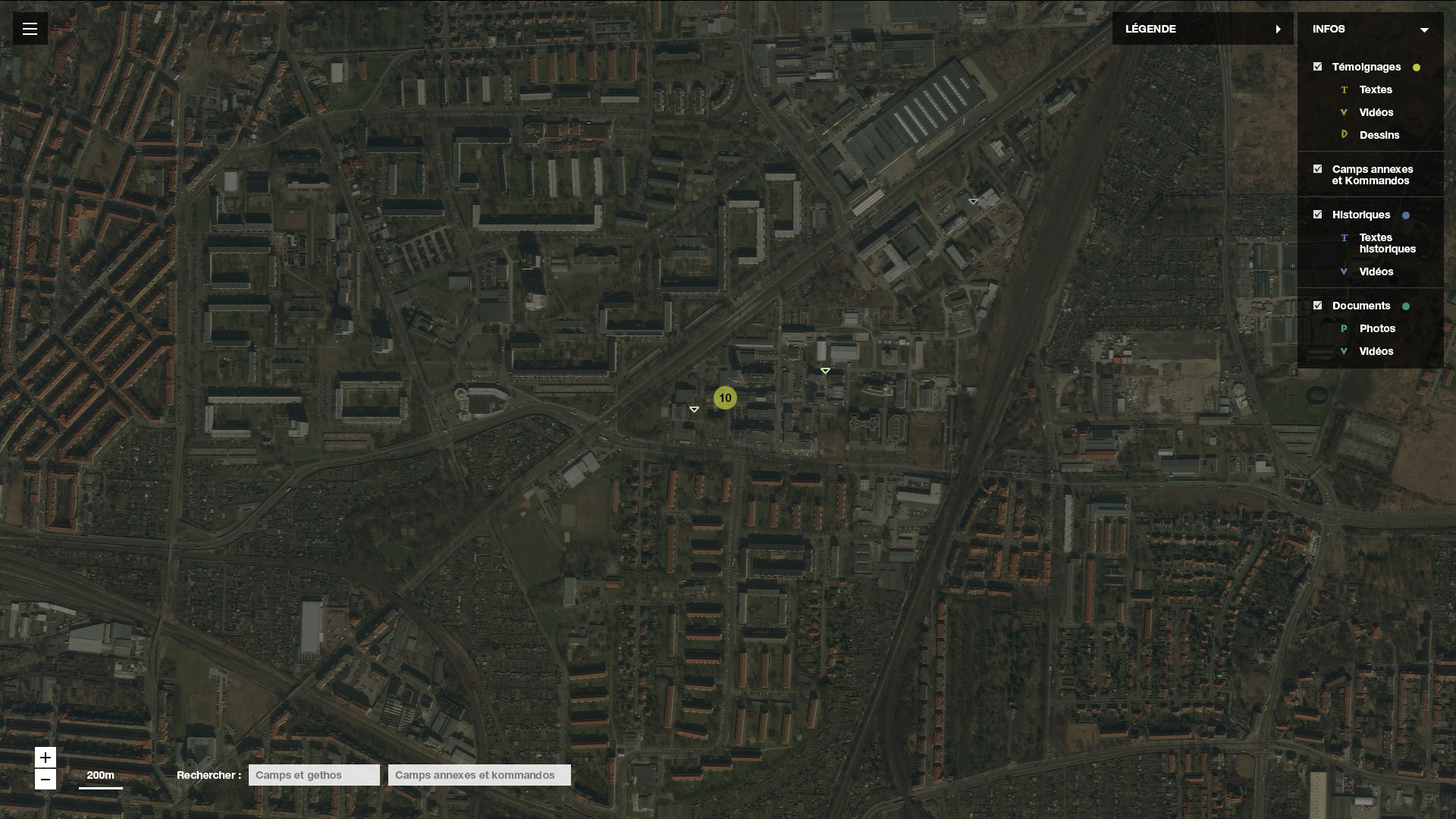Click the D icon beside Dessins
Image resolution: width=1456 pixels, height=819 pixels.
point(1345,134)
